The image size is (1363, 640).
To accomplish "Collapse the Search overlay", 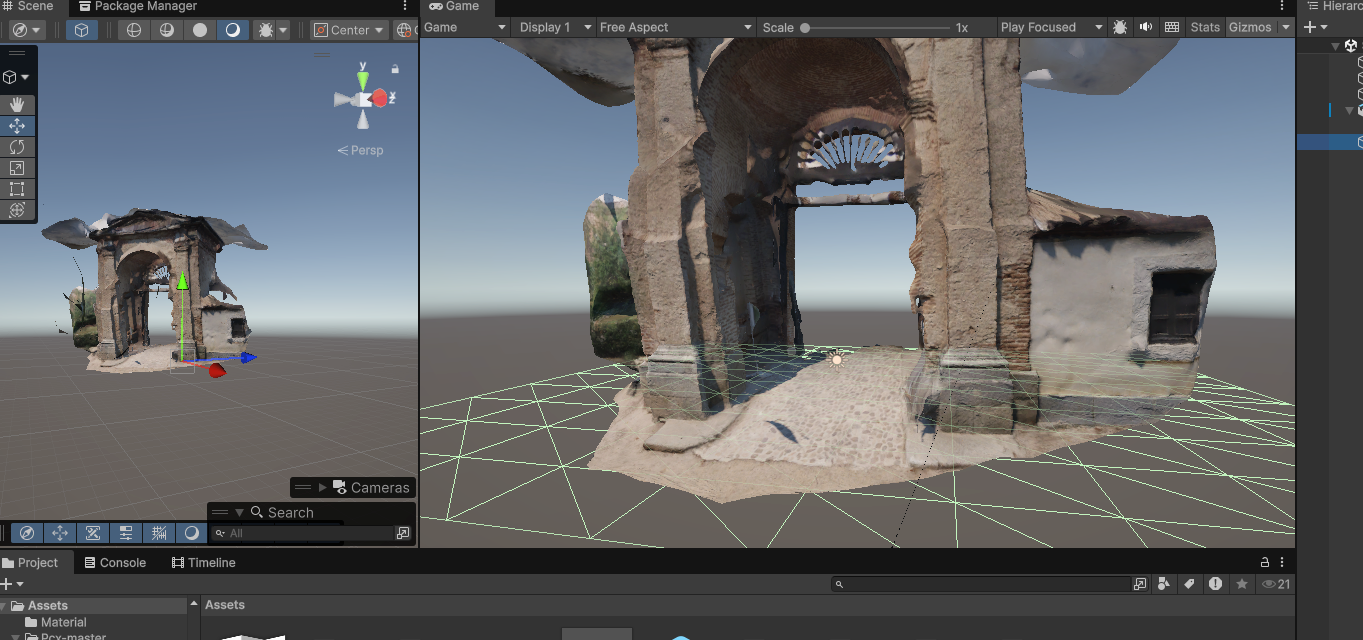I will (x=239, y=512).
